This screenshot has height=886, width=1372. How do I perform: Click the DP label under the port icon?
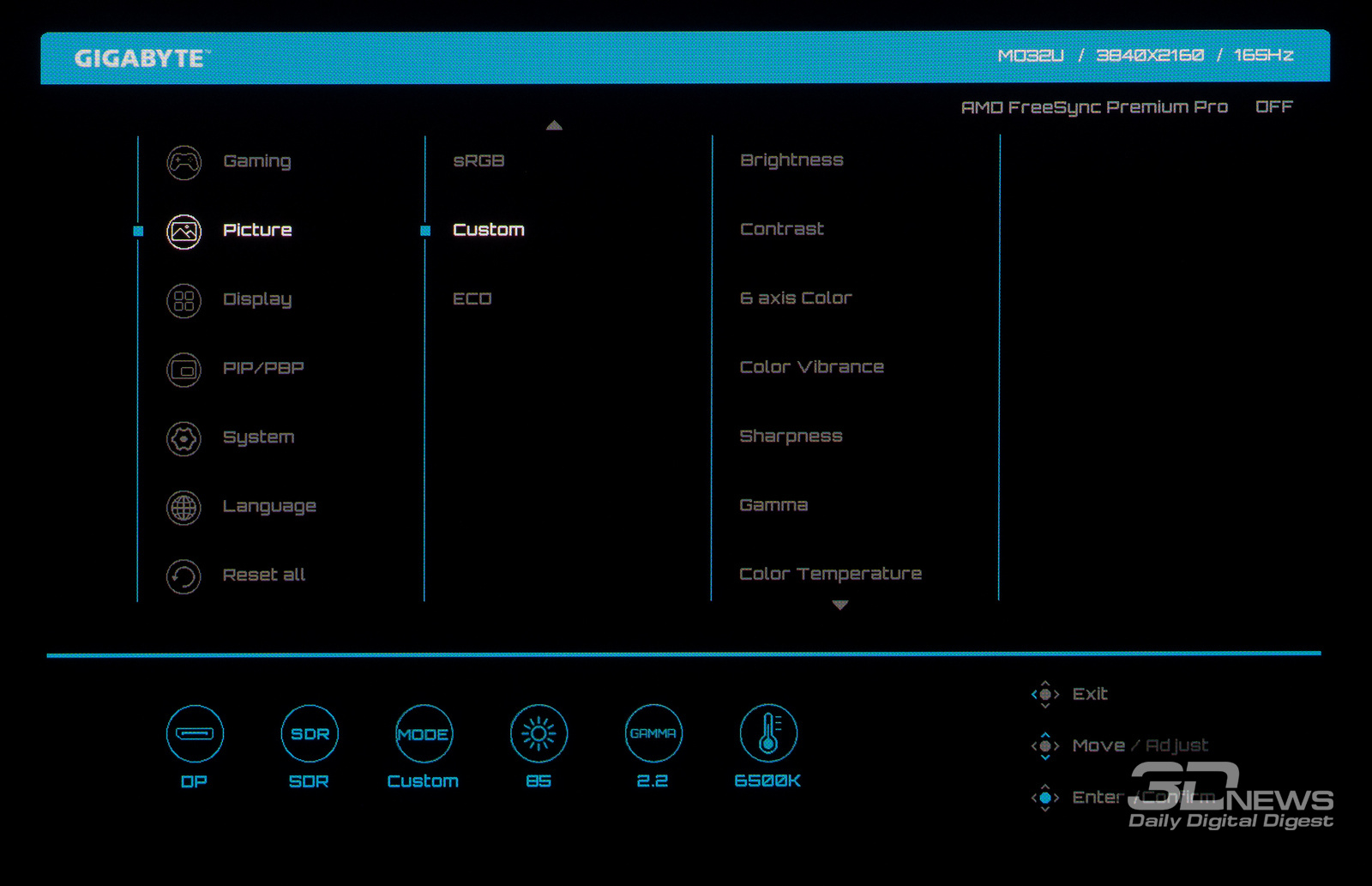(x=194, y=781)
